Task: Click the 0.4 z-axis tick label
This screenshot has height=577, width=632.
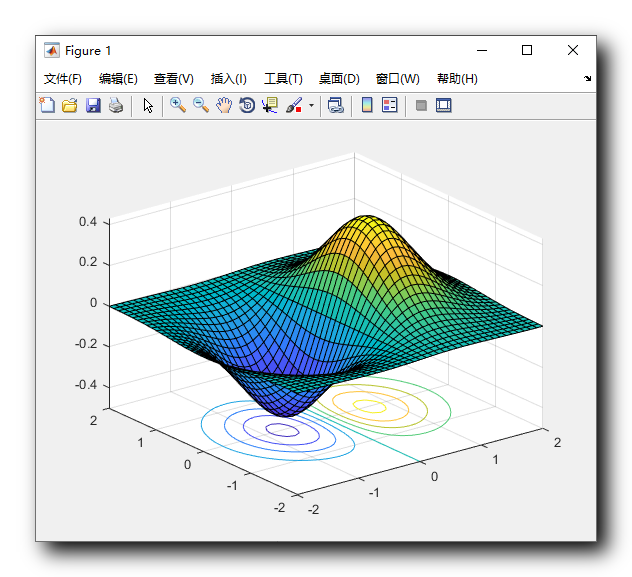Action: [88, 222]
